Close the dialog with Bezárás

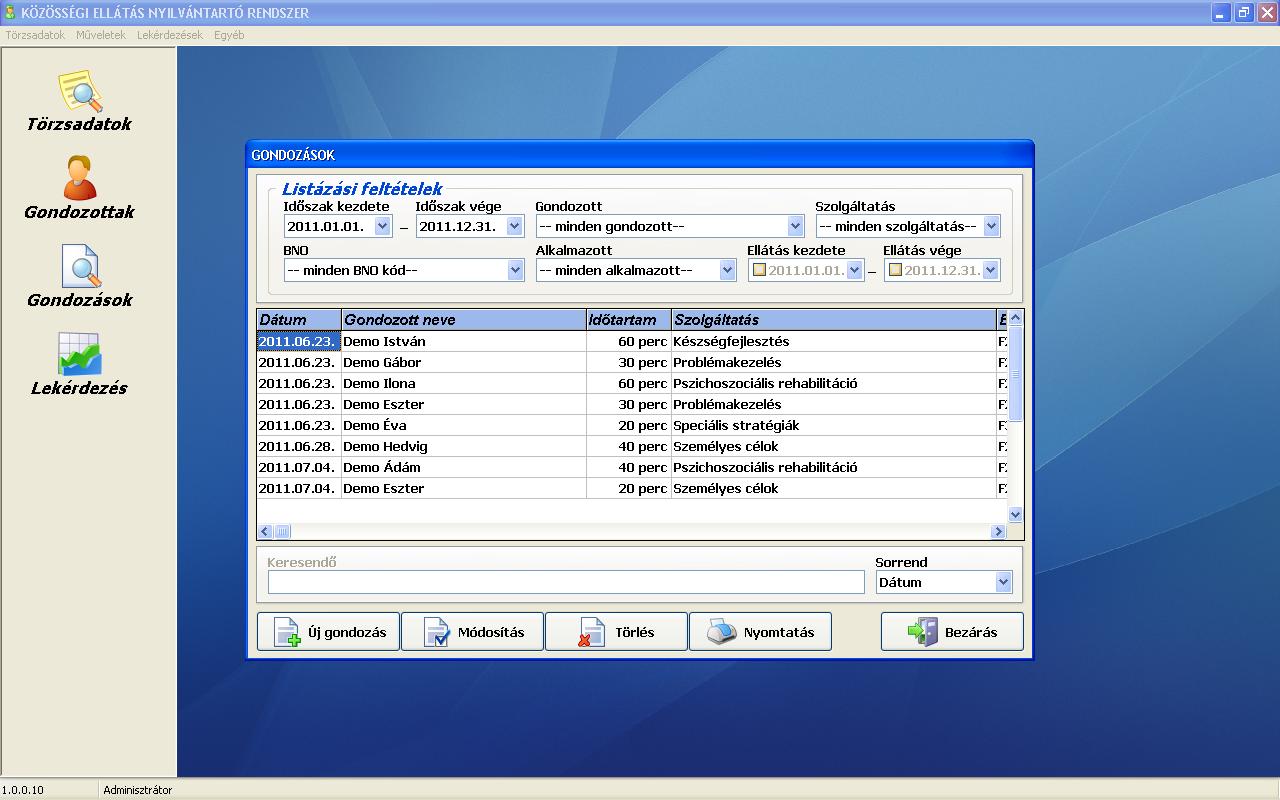coord(952,632)
